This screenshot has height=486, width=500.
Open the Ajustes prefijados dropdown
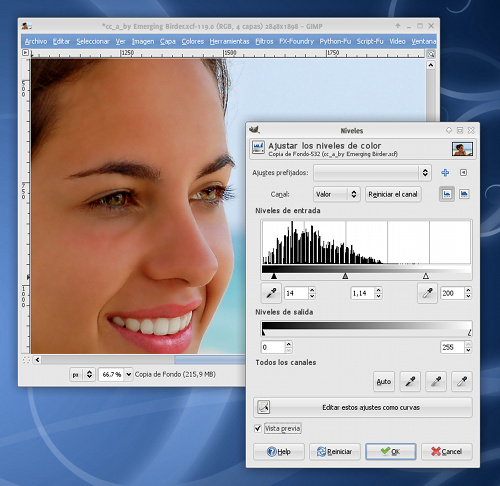[372, 172]
